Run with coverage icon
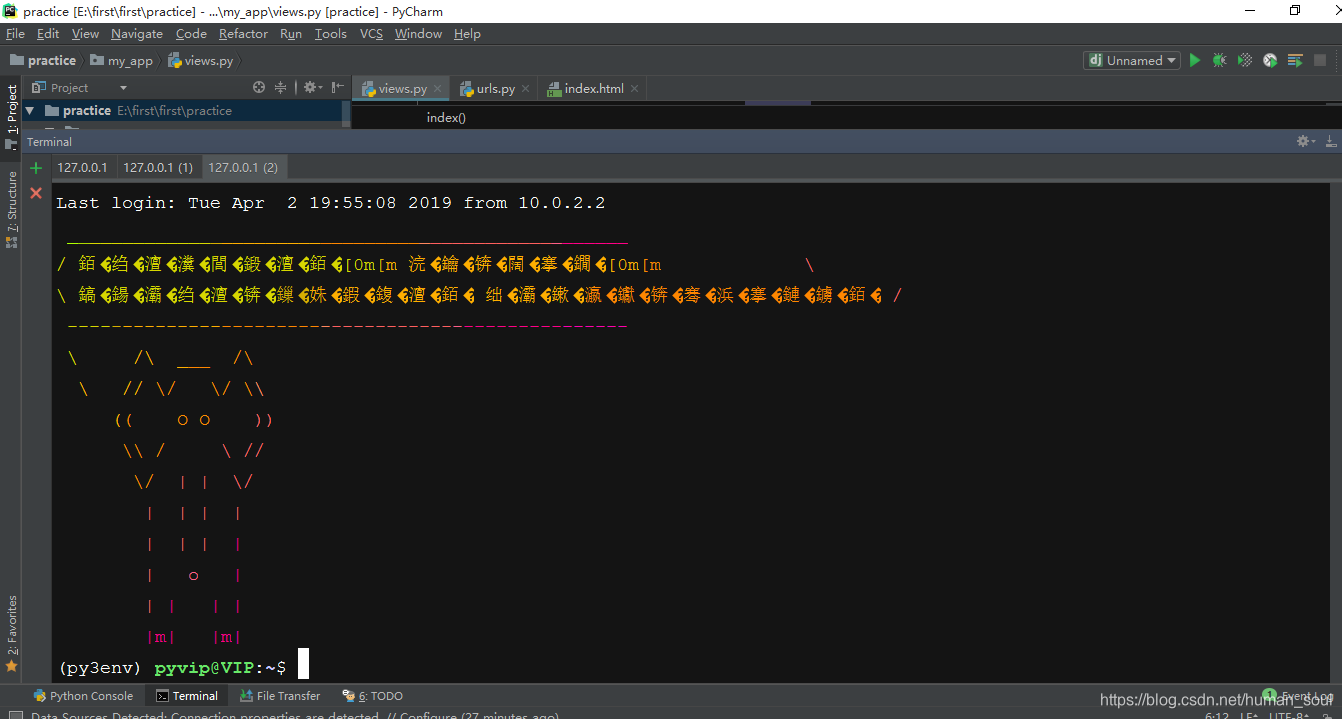 [x=1245, y=60]
